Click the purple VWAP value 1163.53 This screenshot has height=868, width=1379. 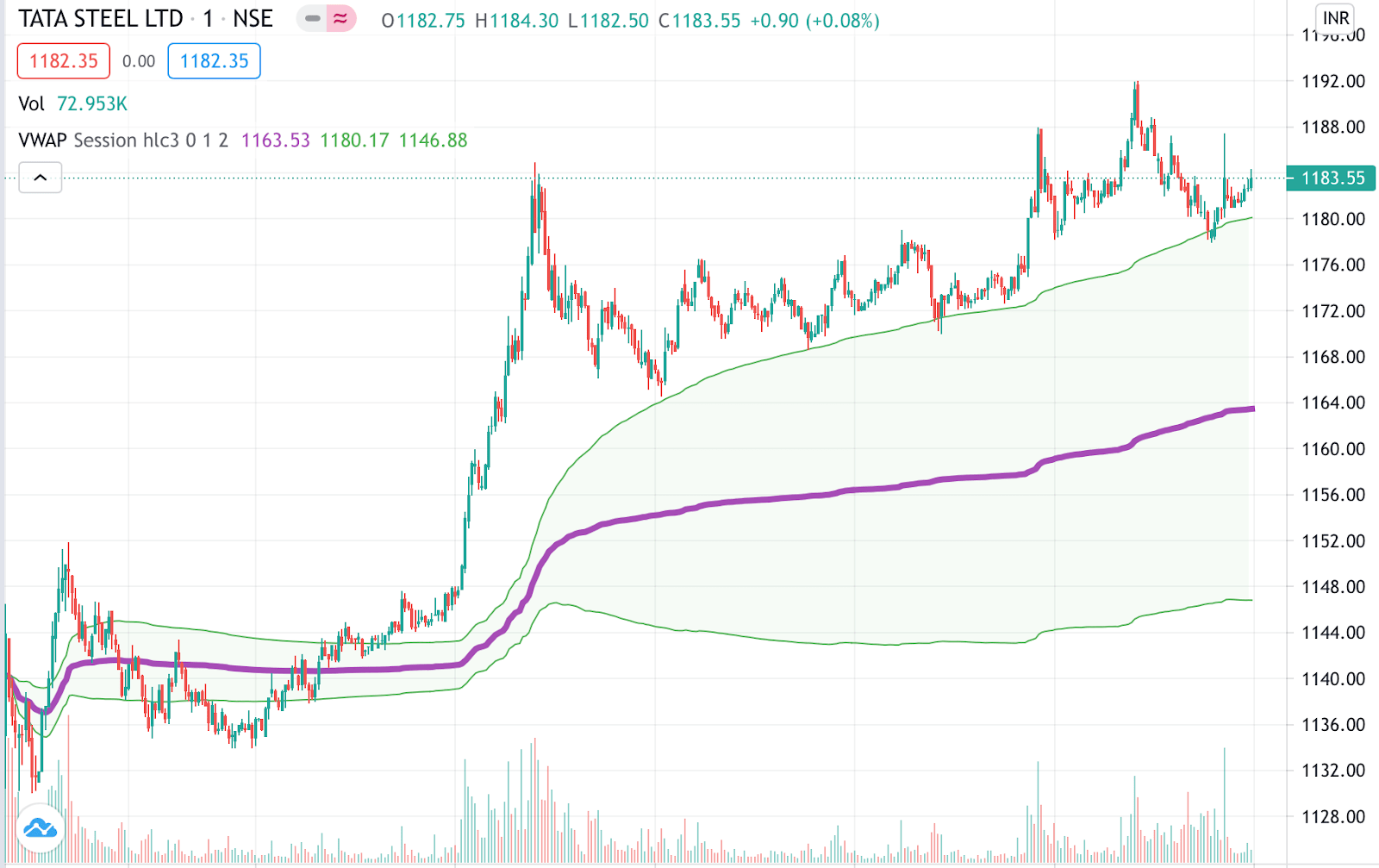275,141
